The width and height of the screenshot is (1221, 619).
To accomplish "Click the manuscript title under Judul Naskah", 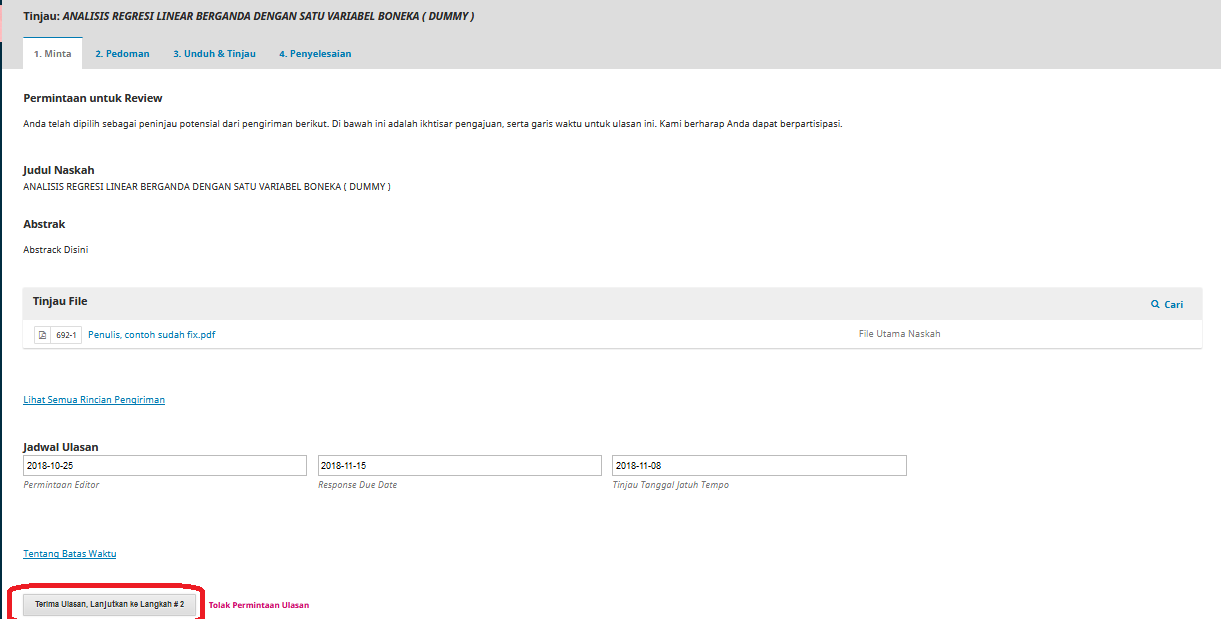I will pos(207,187).
